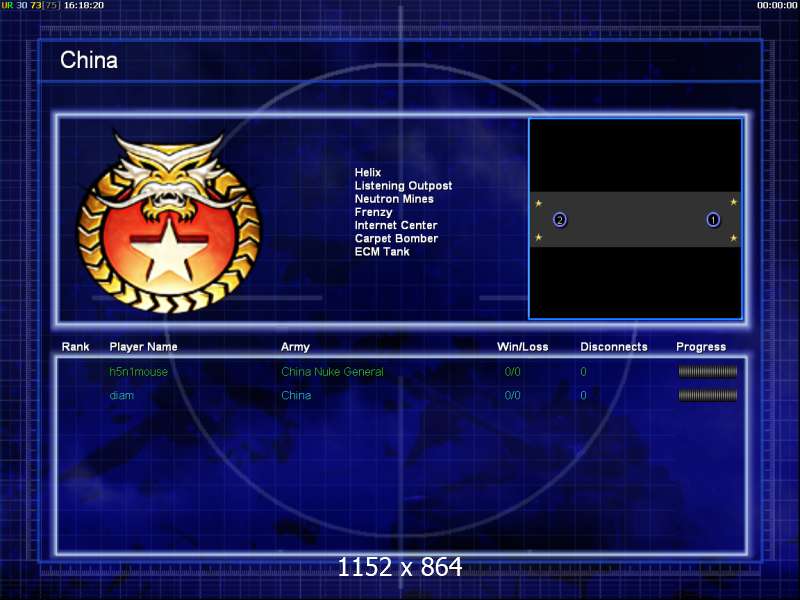
Task: Click the 'Player Name' column header
Action: [143, 347]
